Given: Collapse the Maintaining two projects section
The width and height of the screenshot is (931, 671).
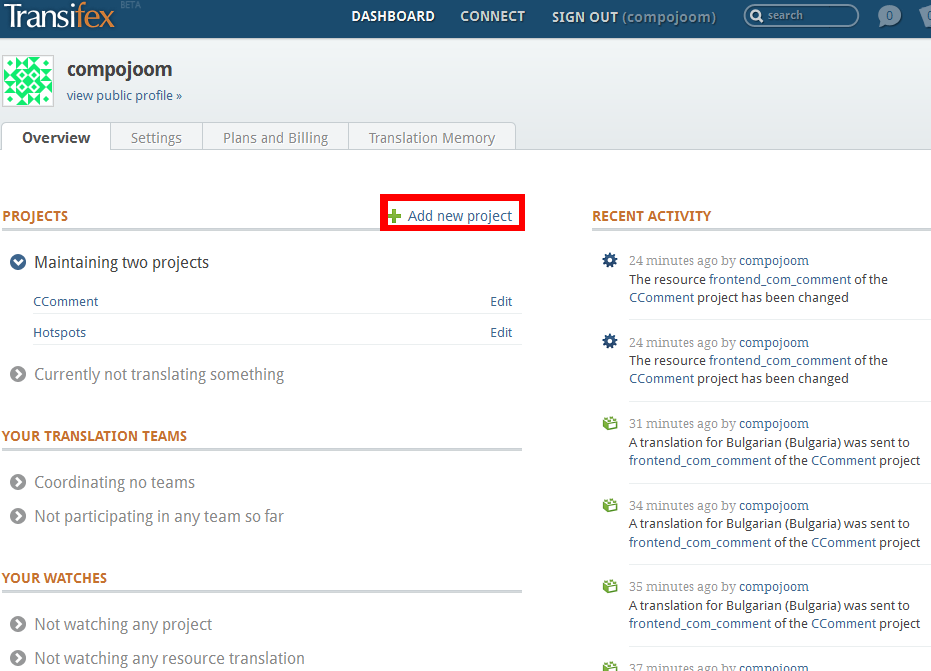Looking at the screenshot, I should [18, 262].
